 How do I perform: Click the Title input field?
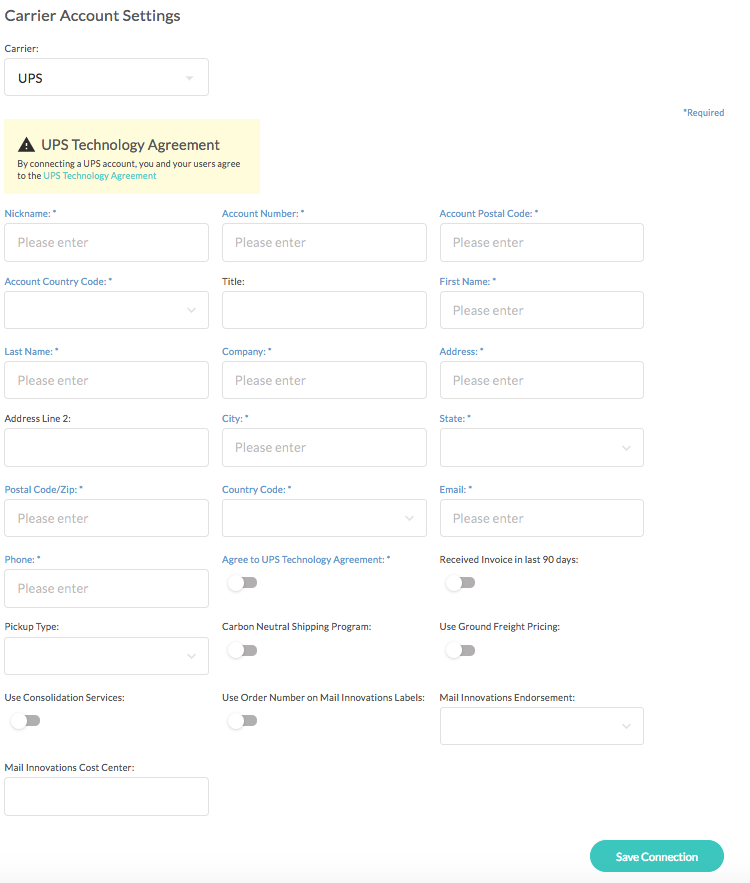coord(324,310)
